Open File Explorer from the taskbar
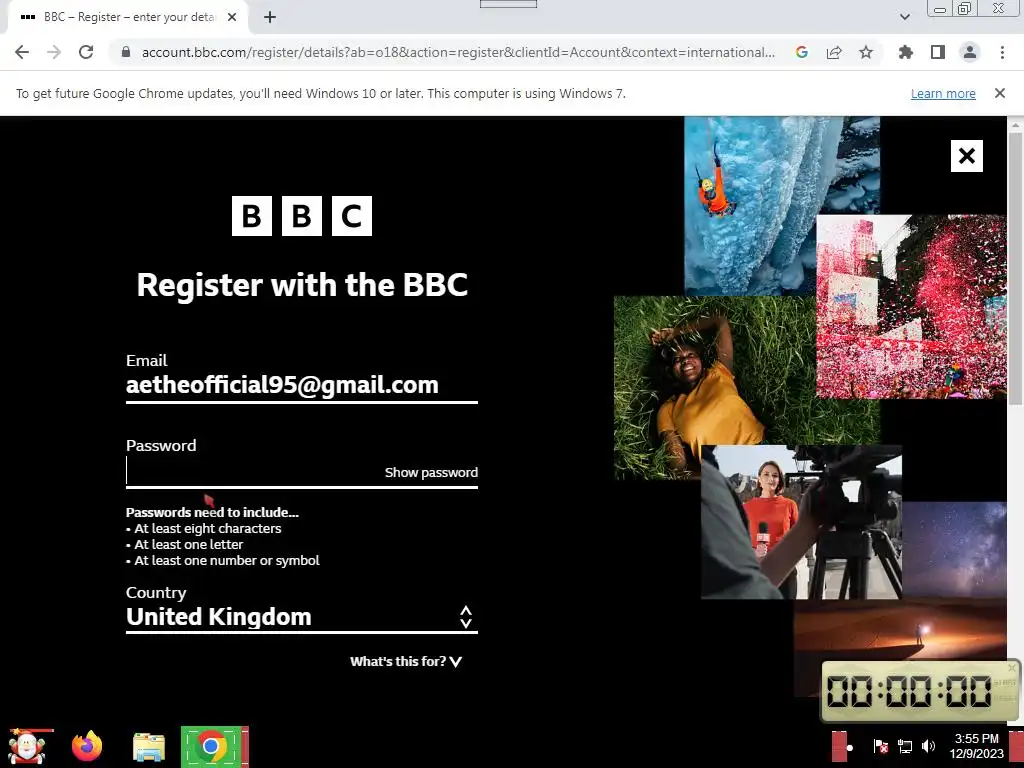This screenshot has height=768, width=1024. [149, 747]
